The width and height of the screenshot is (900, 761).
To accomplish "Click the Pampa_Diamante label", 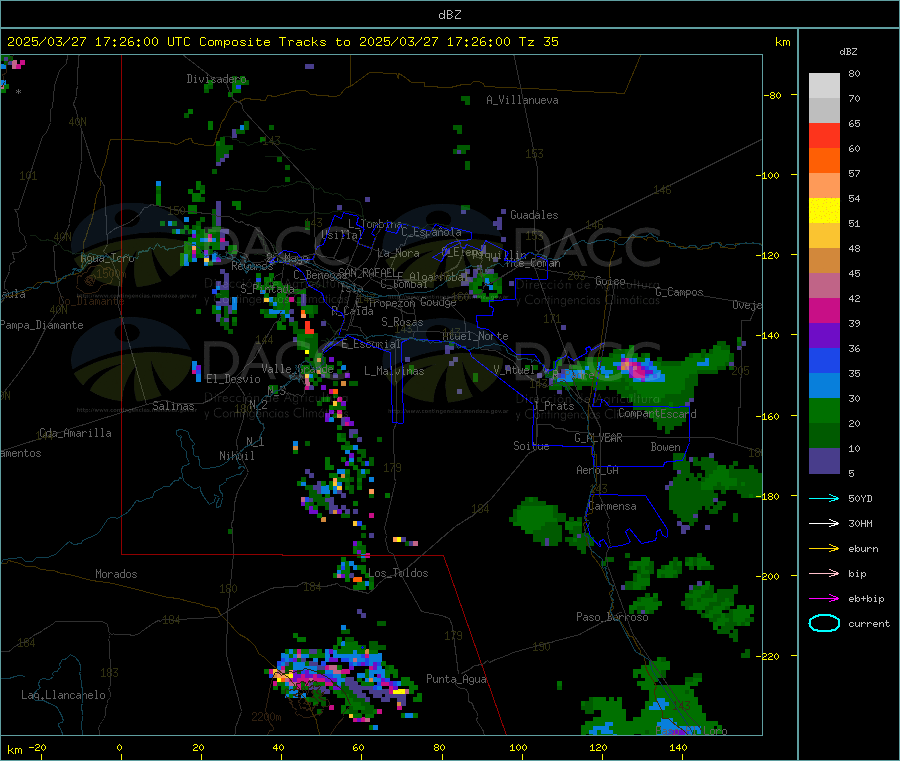I will (42, 325).
